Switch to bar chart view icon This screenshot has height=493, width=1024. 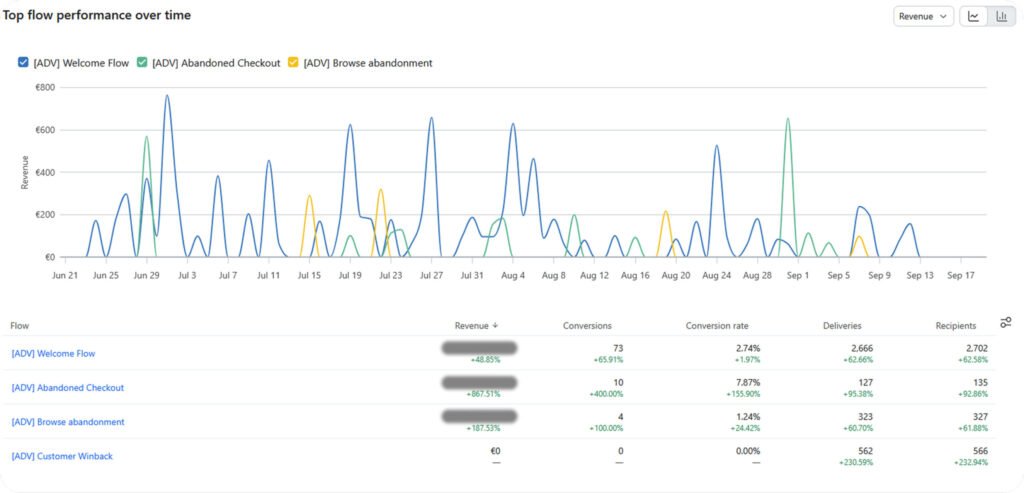(x=1001, y=17)
